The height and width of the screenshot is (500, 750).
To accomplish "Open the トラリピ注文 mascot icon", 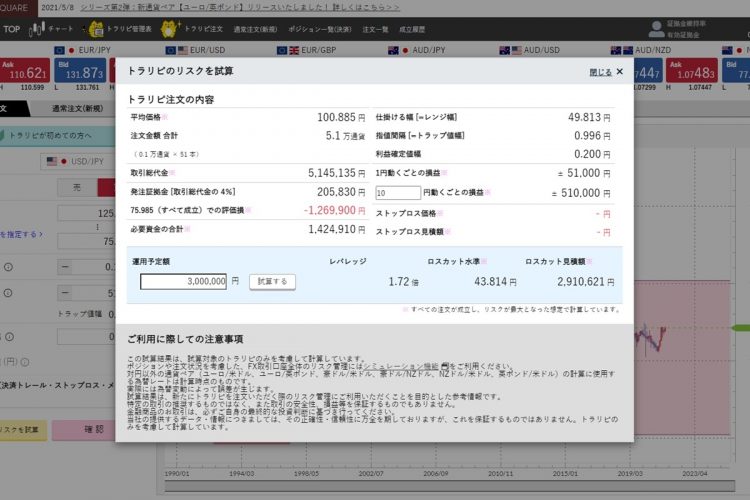I will click(169, 29).
